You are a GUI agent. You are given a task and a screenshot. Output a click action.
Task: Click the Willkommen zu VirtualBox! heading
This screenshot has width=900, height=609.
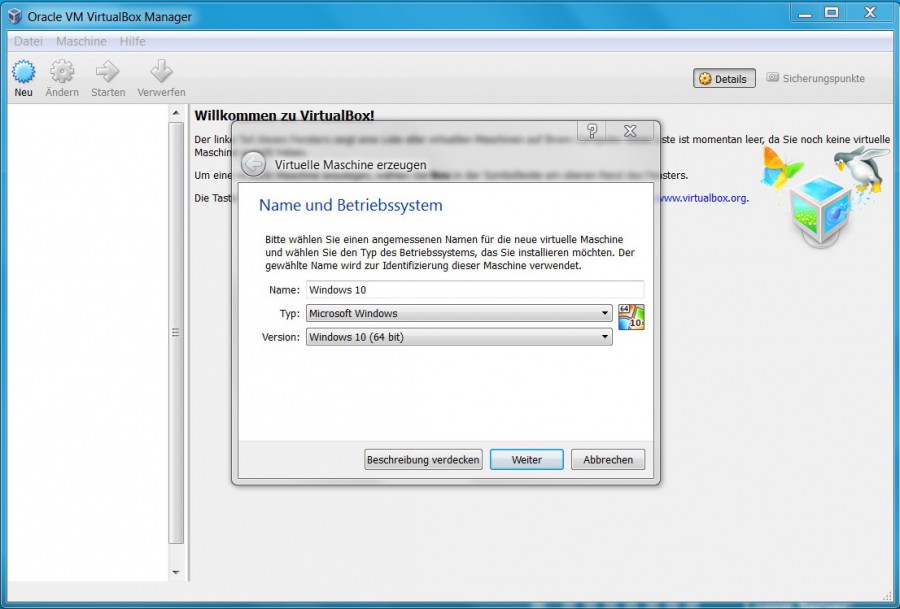tap(284, 115)
